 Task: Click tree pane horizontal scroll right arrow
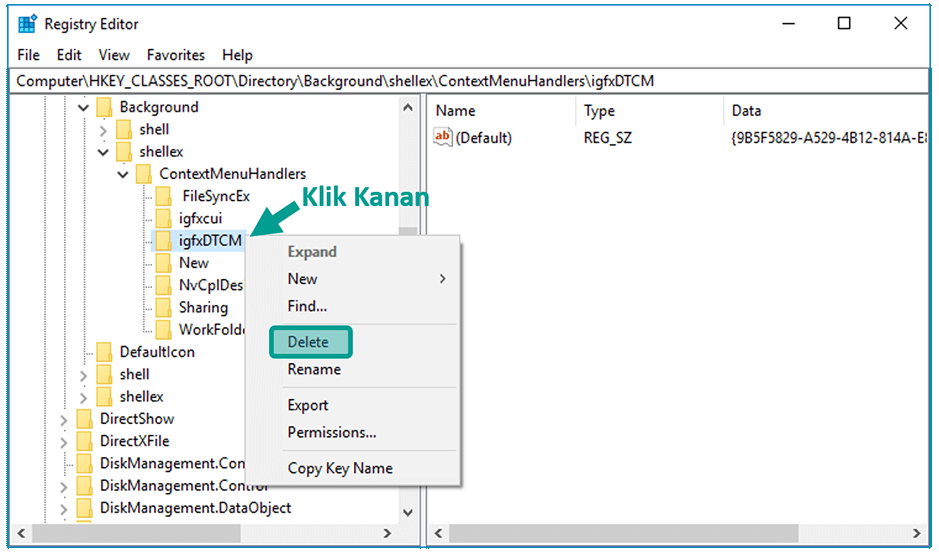click(x=387, y=533)
